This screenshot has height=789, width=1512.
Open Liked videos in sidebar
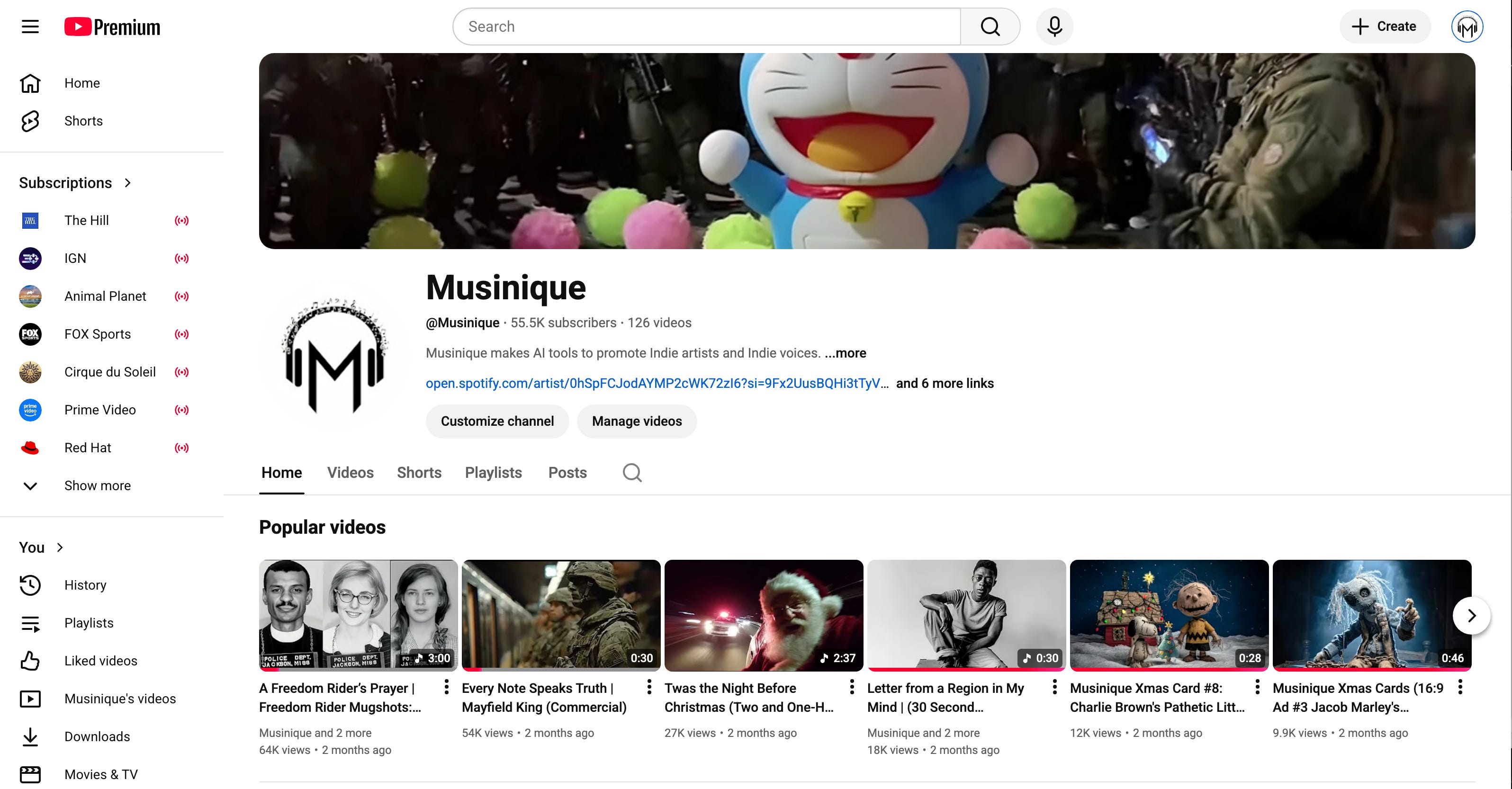pyautogui.click(x=100, y=661)
